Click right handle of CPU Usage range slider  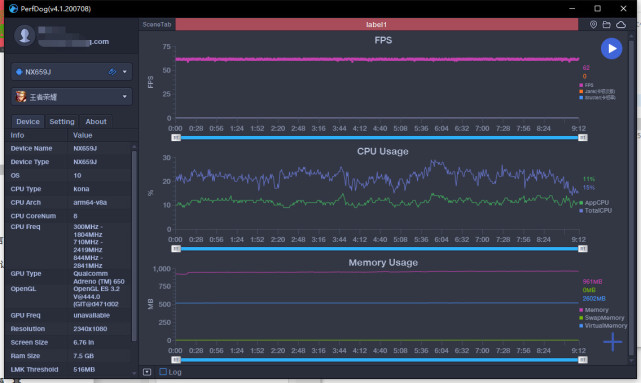tap(583, 249)
